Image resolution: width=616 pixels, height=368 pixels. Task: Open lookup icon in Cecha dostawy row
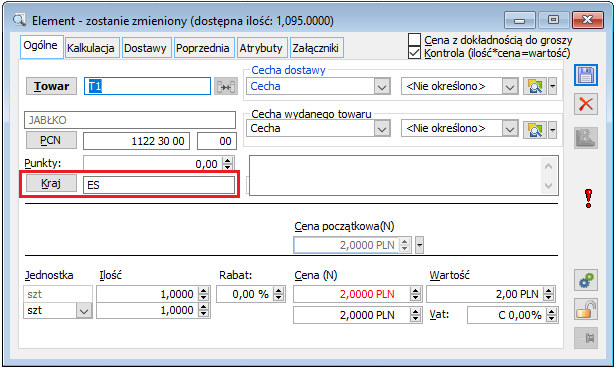(535, 86)
